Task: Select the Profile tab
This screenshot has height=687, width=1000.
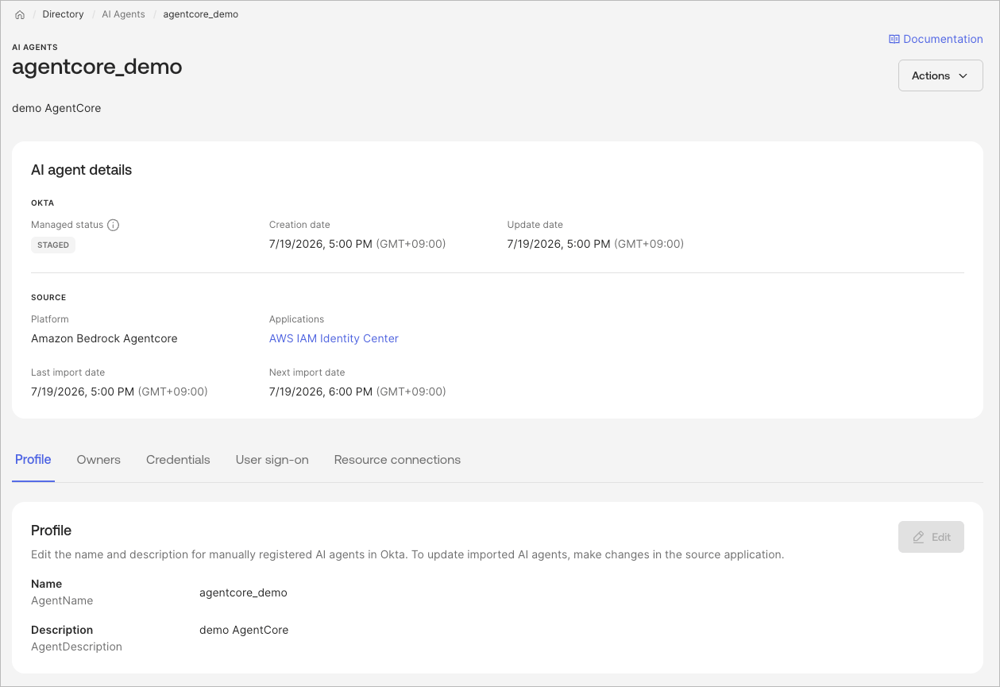Action: [33, 459]
